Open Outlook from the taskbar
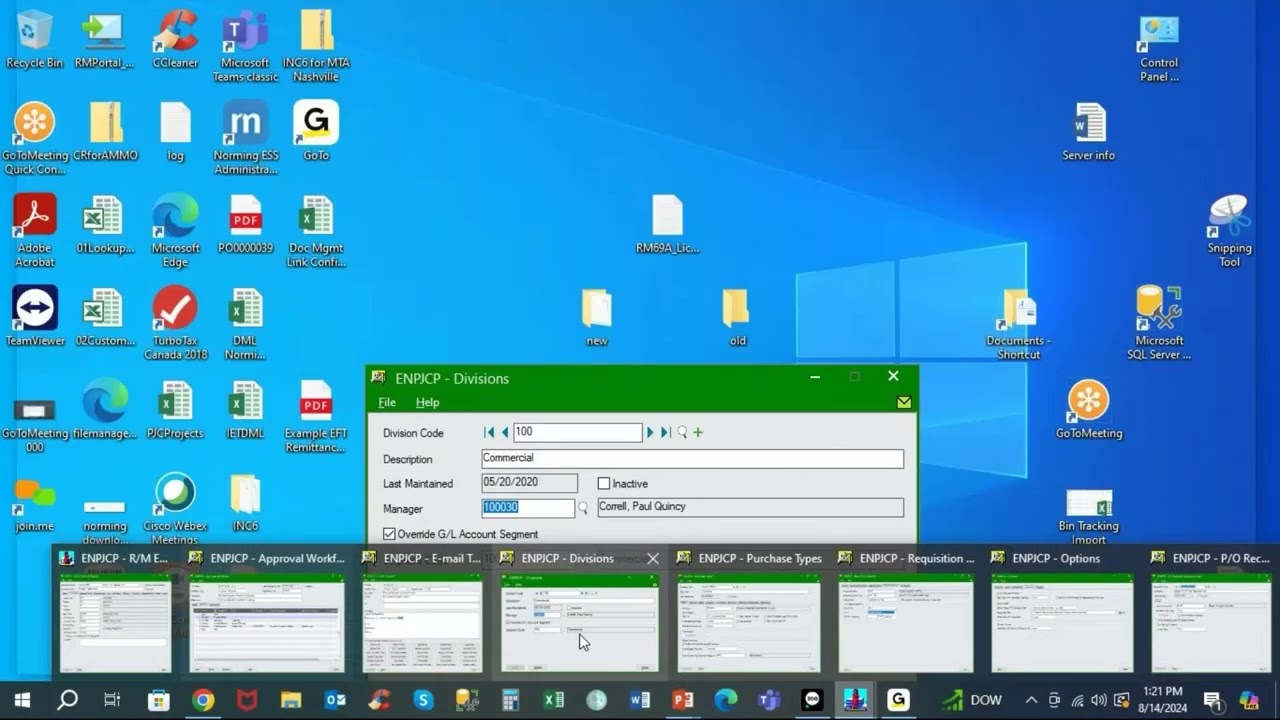 coord(335,700)
